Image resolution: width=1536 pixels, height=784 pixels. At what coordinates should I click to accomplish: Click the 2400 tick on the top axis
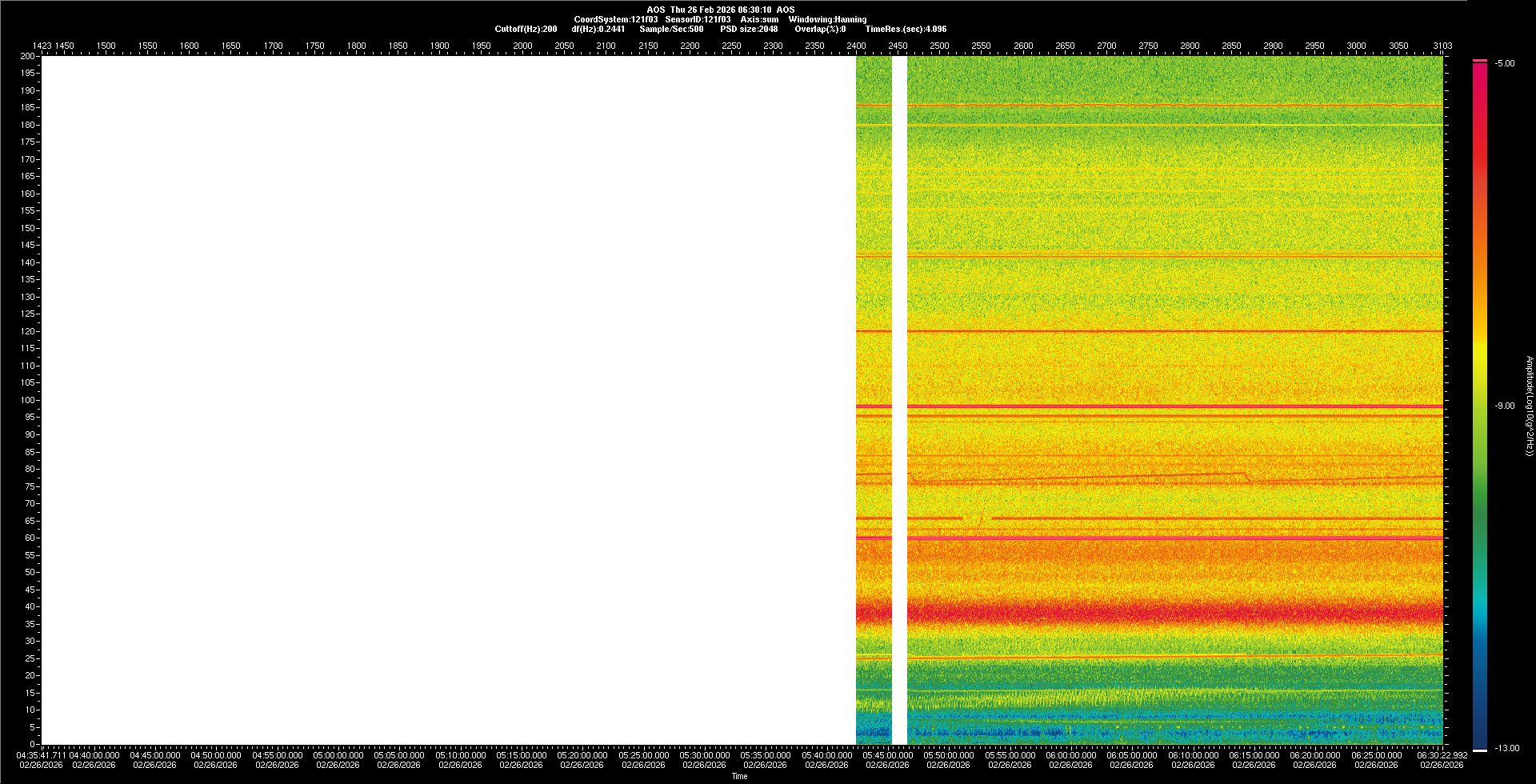[x=856, y=46]
